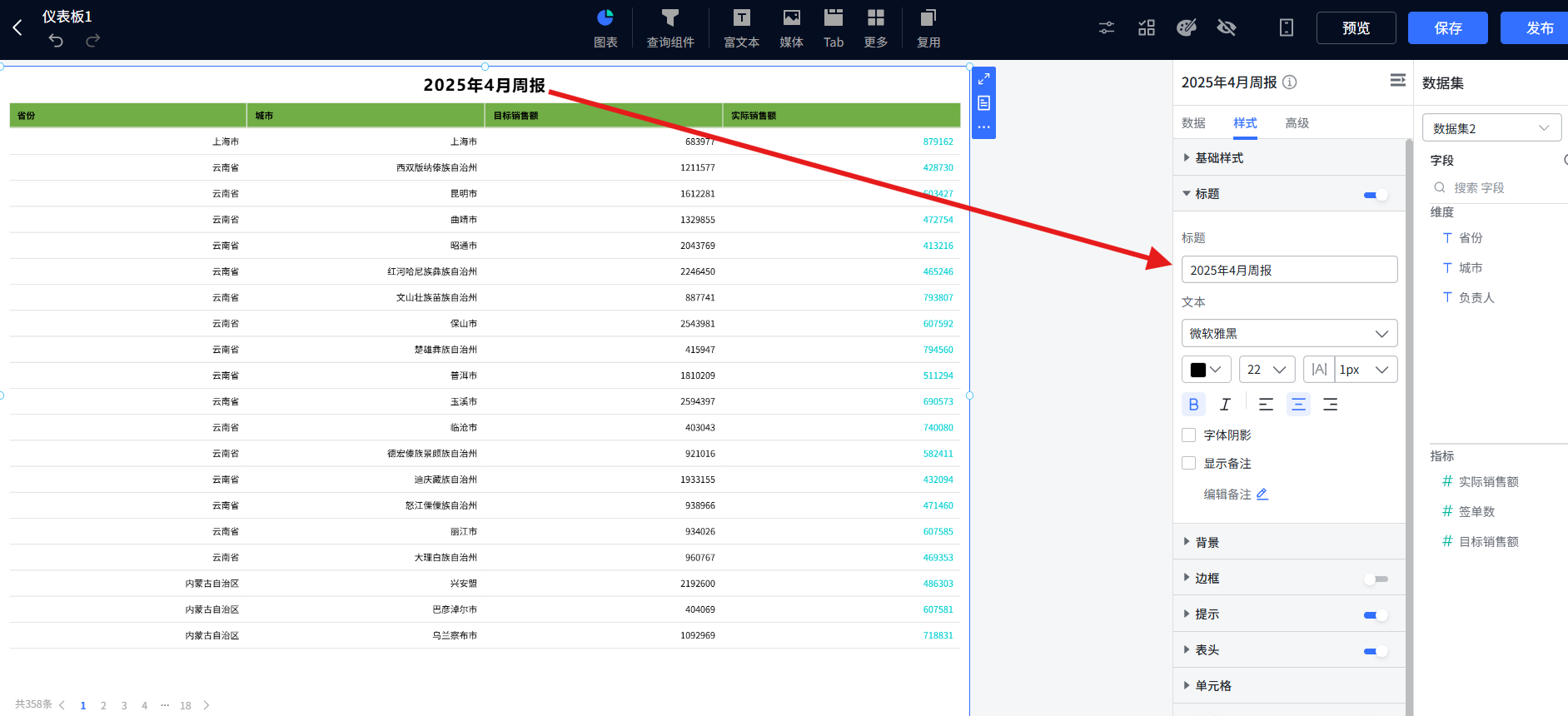
Task: Turn on the 边框 toggle switch
Action: [1376, 579]
